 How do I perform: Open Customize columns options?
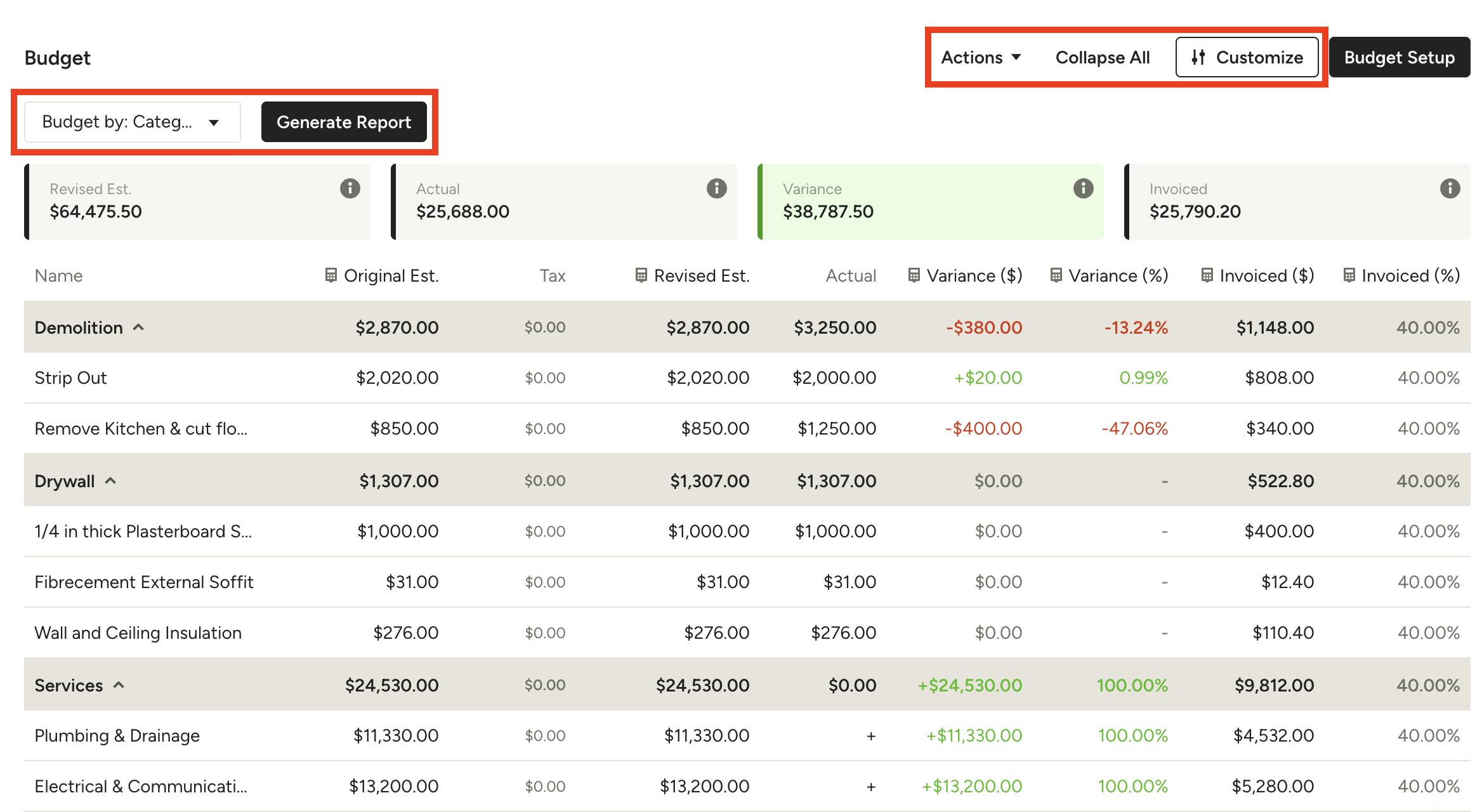click(1247, 58)
